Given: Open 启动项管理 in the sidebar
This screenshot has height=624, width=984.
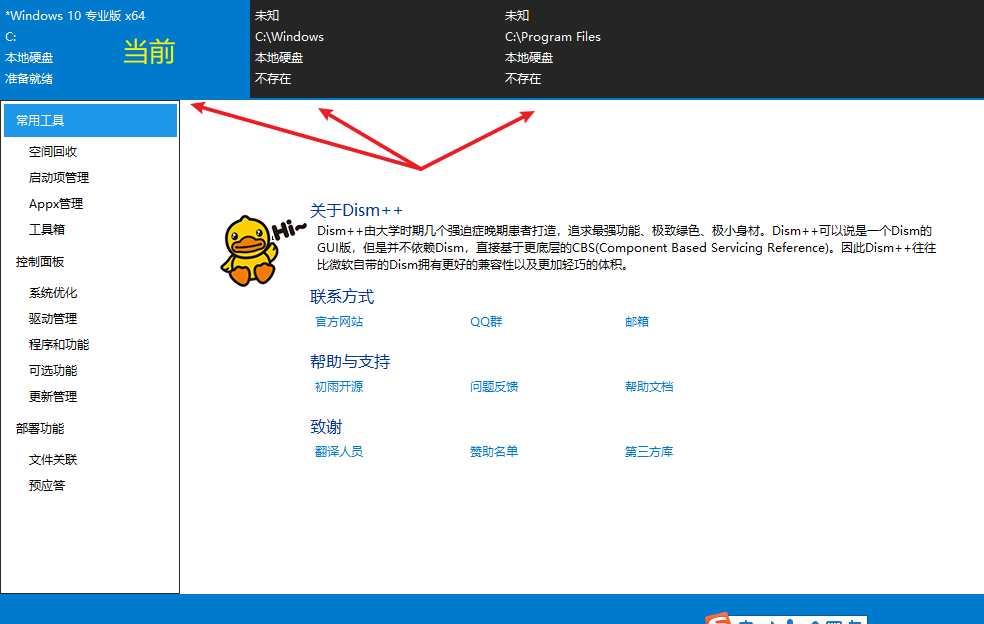Looking at the screenshot, I should click(x=59, y=178).
